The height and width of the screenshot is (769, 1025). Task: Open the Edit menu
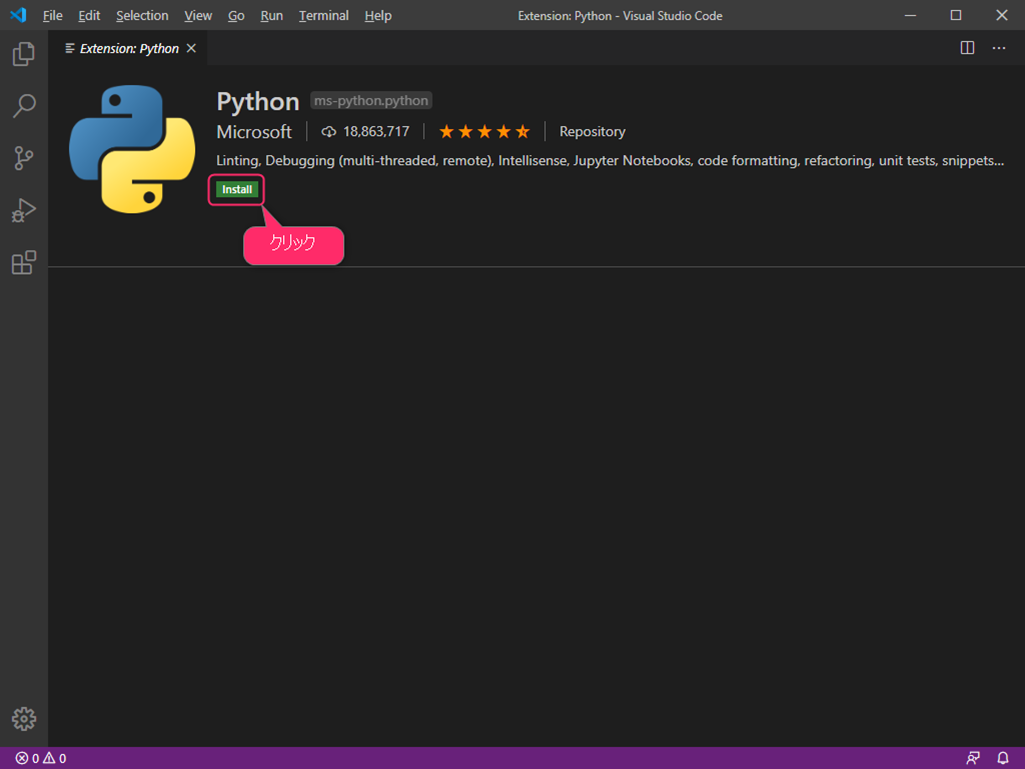click(x=89, y=16)
